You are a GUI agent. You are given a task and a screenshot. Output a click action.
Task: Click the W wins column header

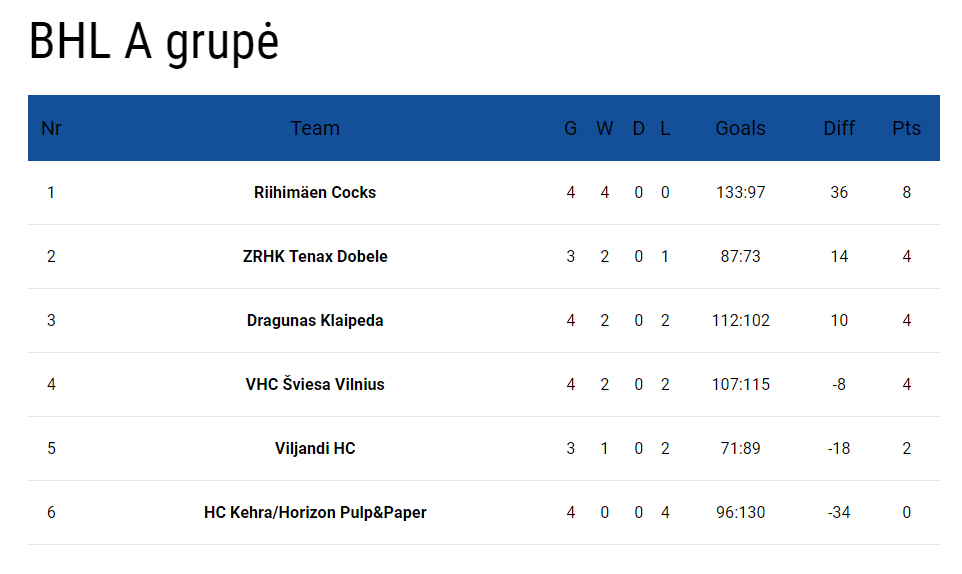coord(605,128)
